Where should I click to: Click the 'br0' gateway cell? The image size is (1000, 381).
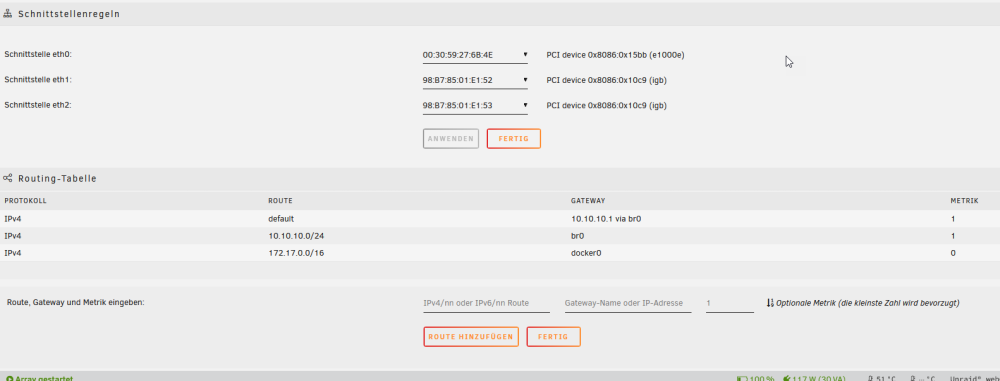coord(578,236)
